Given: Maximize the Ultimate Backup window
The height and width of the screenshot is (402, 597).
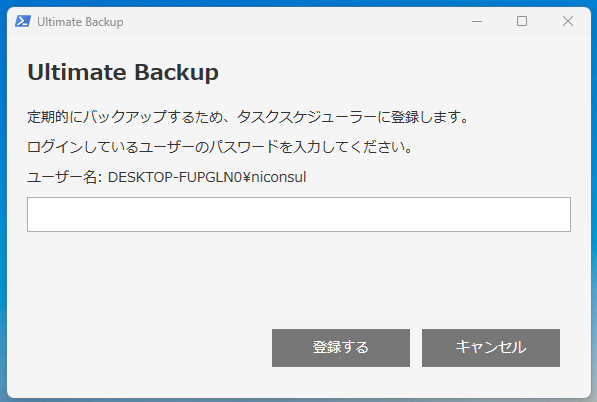Looking at the screenshot, I should [522, 21].
